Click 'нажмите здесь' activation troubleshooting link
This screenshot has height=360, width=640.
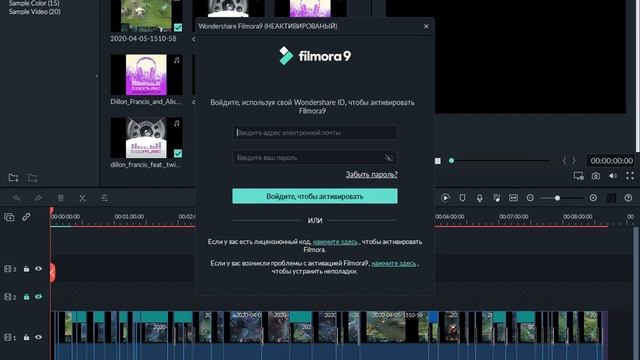393,263
